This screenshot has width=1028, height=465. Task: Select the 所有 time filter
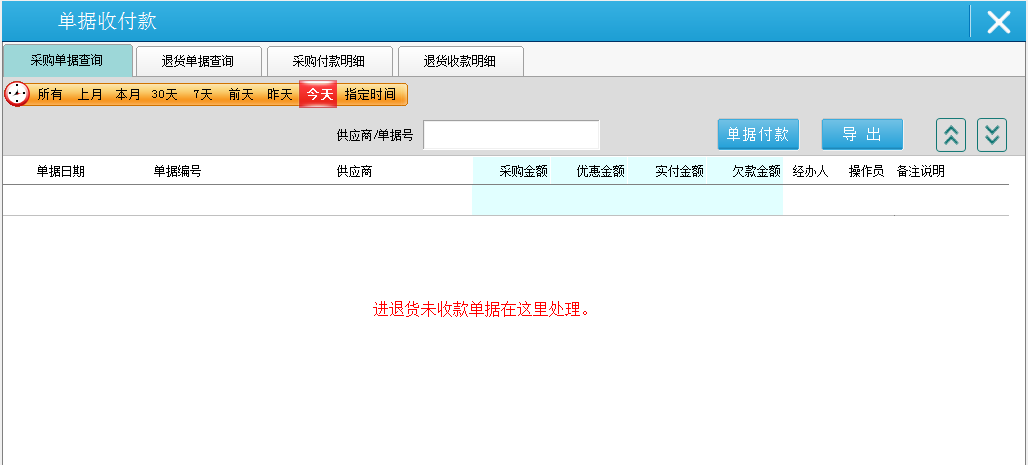point(50,94)
